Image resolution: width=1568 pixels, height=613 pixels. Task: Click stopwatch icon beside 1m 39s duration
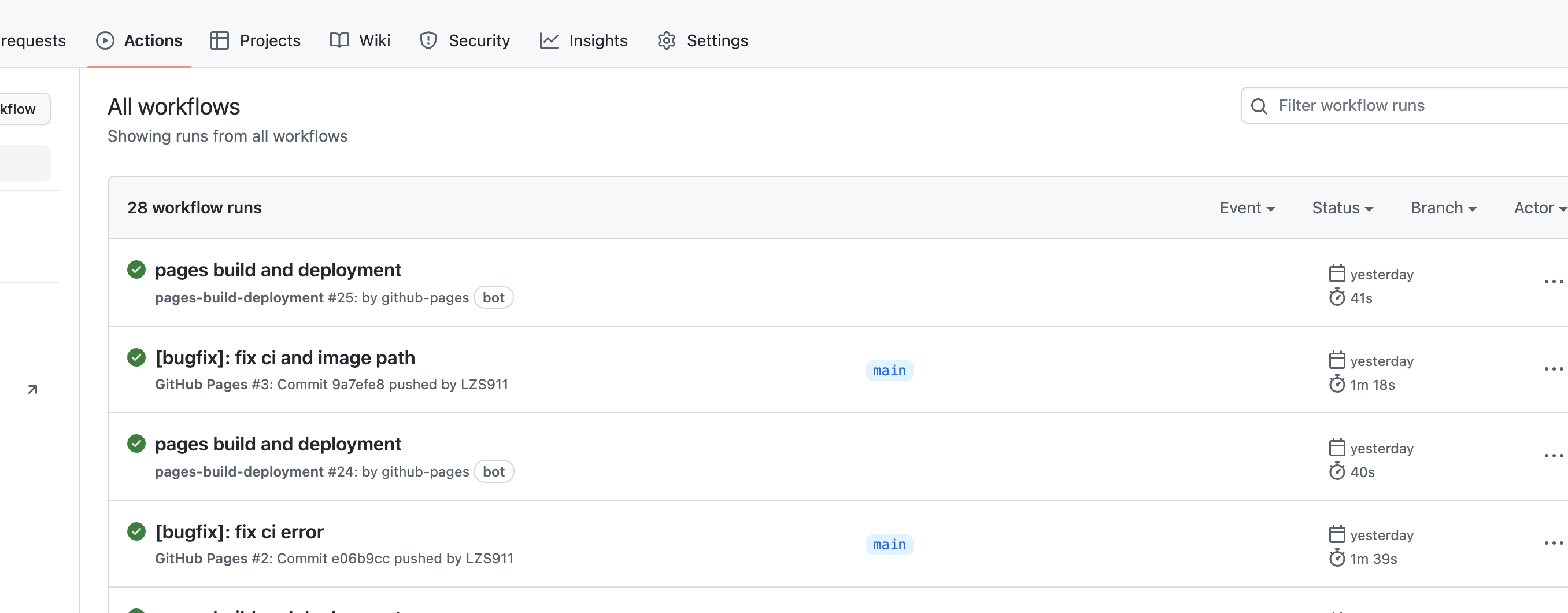click(1337, 558)
